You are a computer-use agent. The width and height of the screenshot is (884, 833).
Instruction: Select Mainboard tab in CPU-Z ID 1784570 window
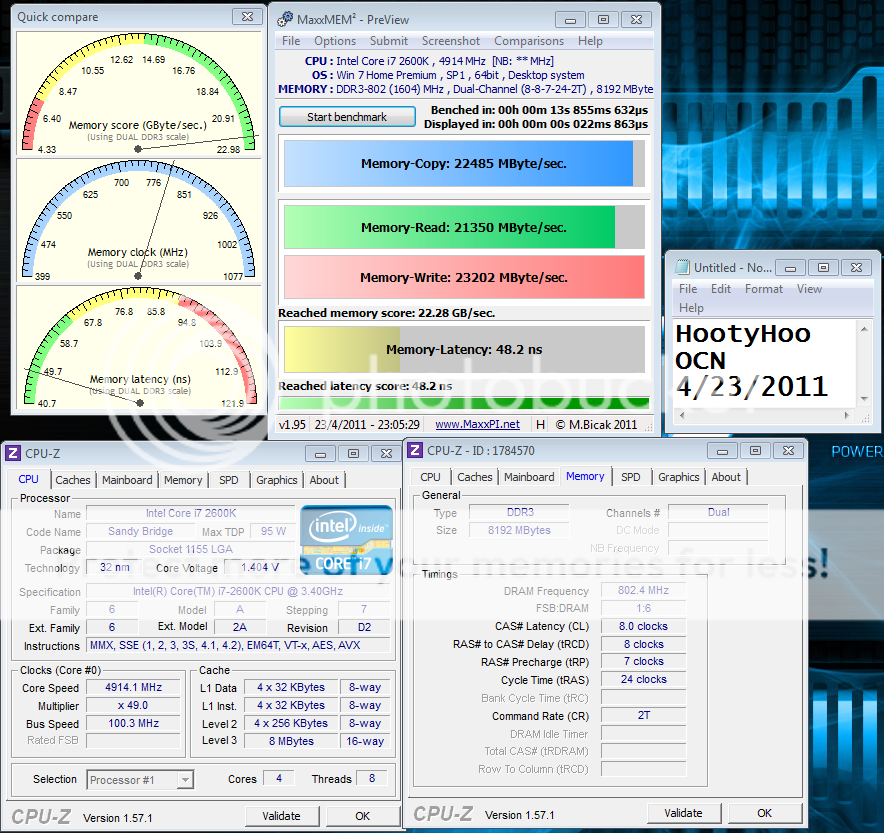coord(529,477)
